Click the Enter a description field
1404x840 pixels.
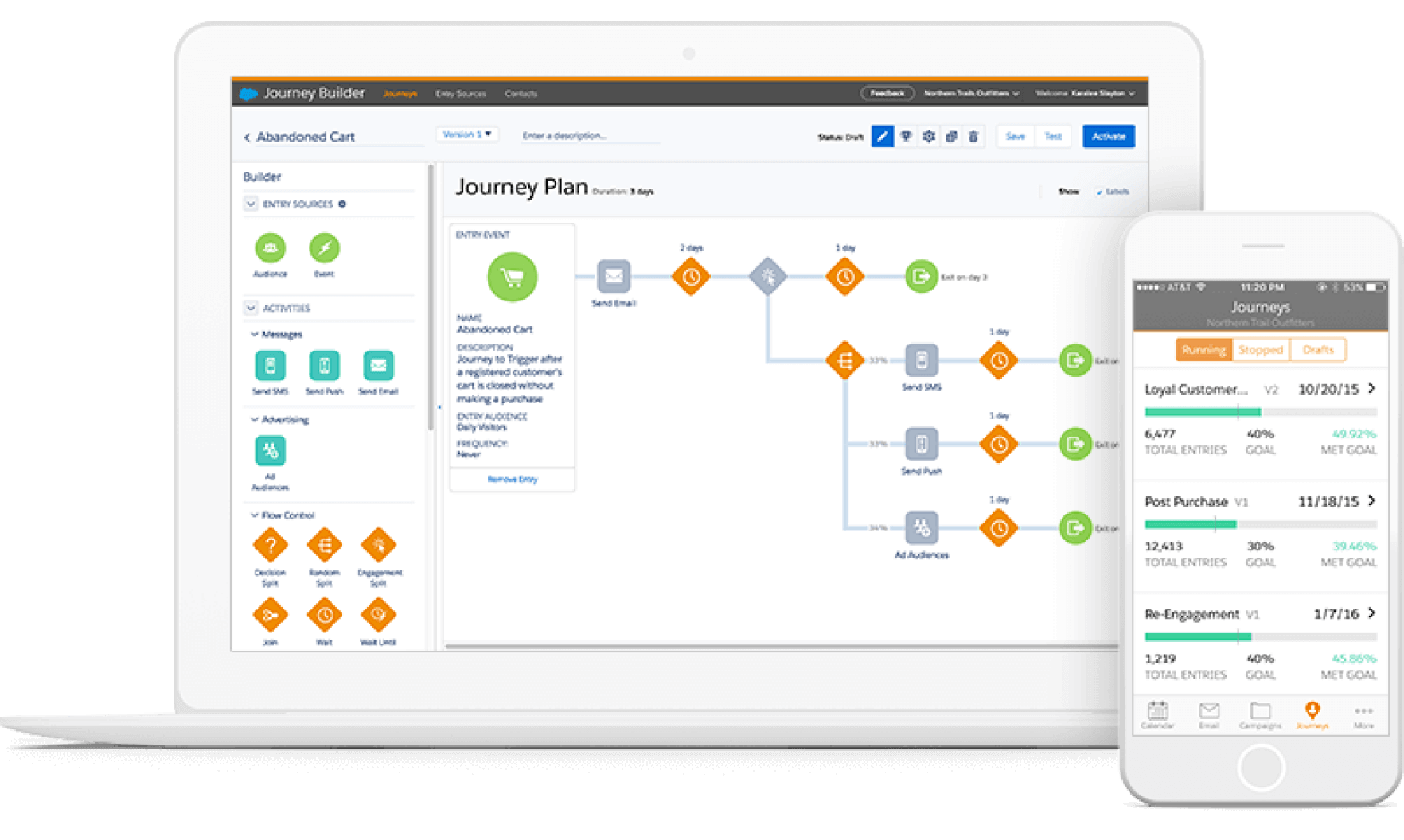point(591,136)
